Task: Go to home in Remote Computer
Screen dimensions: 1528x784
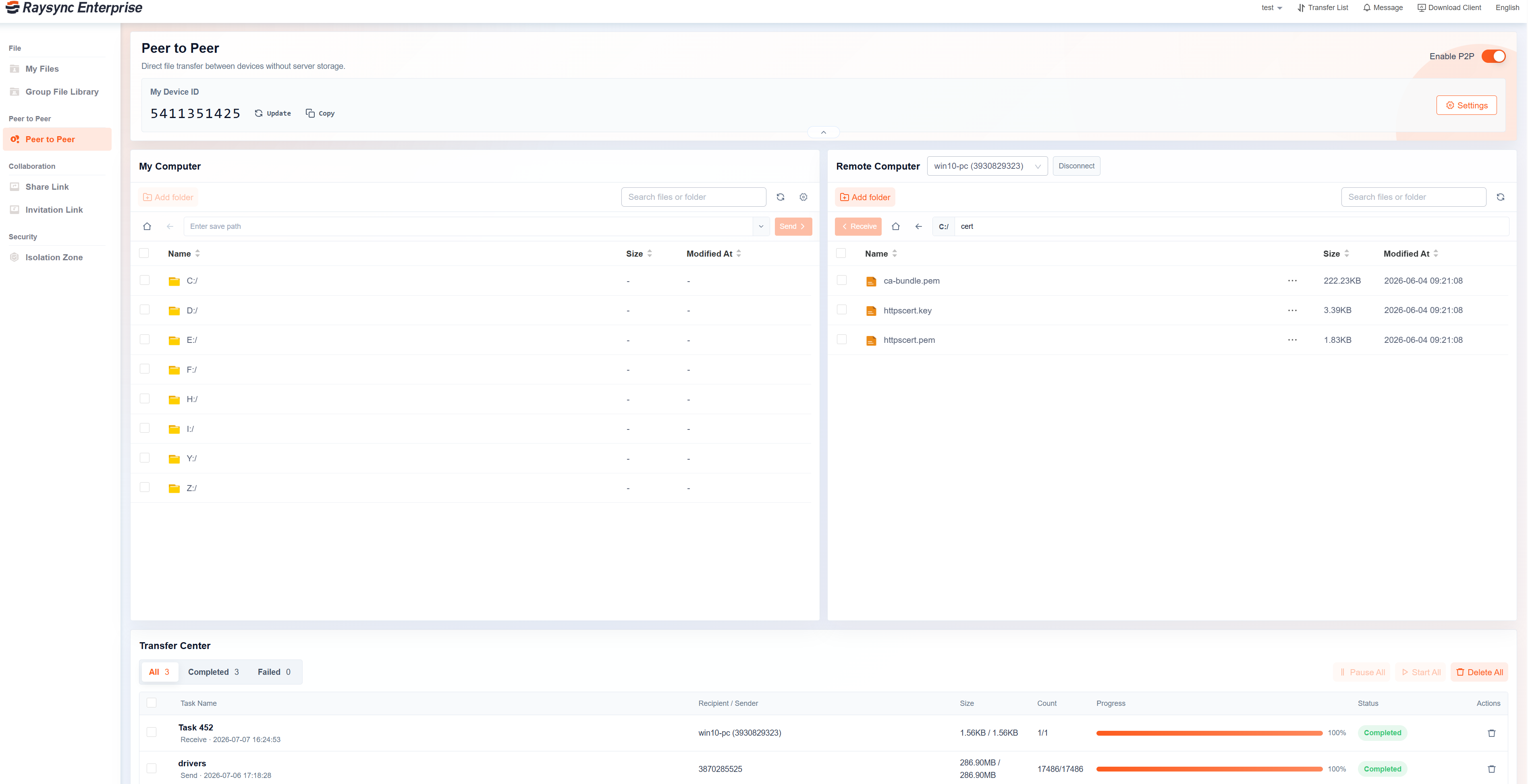Action: 896,226
